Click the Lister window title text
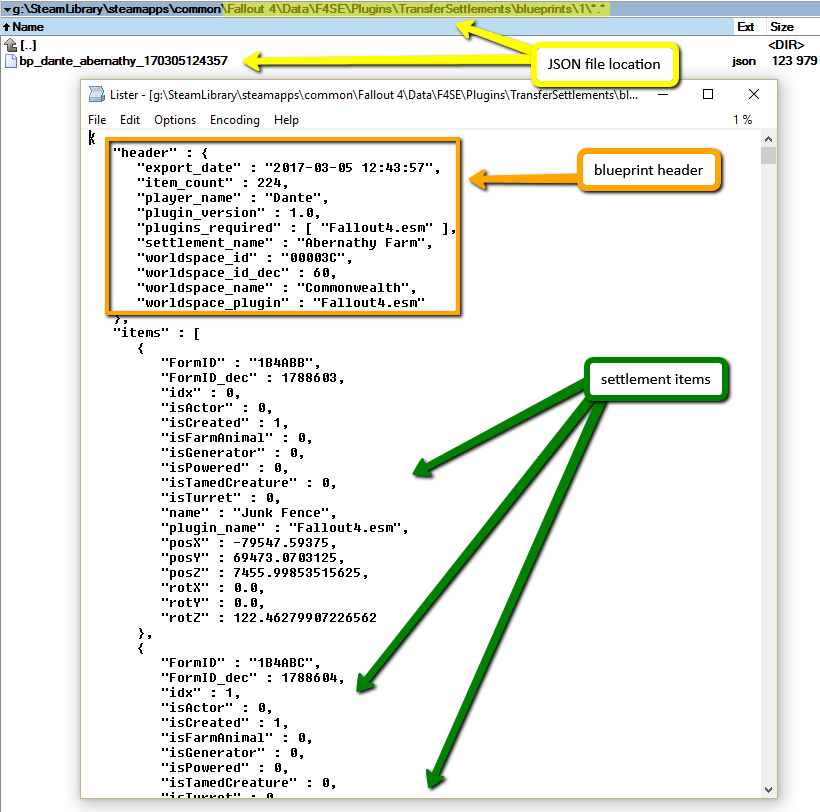 pyautogui.click(x=373, y=95)
